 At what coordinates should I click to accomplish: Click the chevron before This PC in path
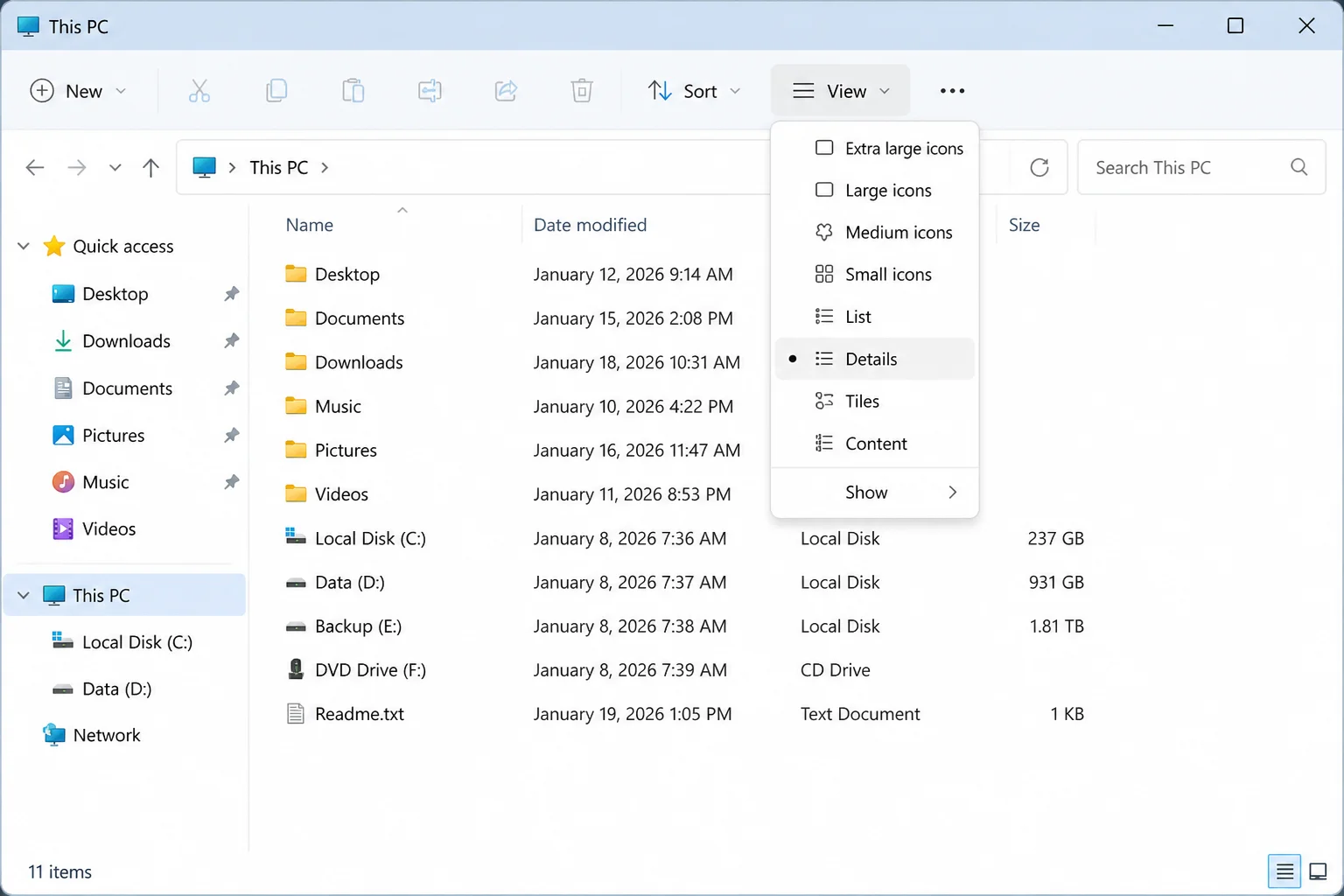[232, 167]
